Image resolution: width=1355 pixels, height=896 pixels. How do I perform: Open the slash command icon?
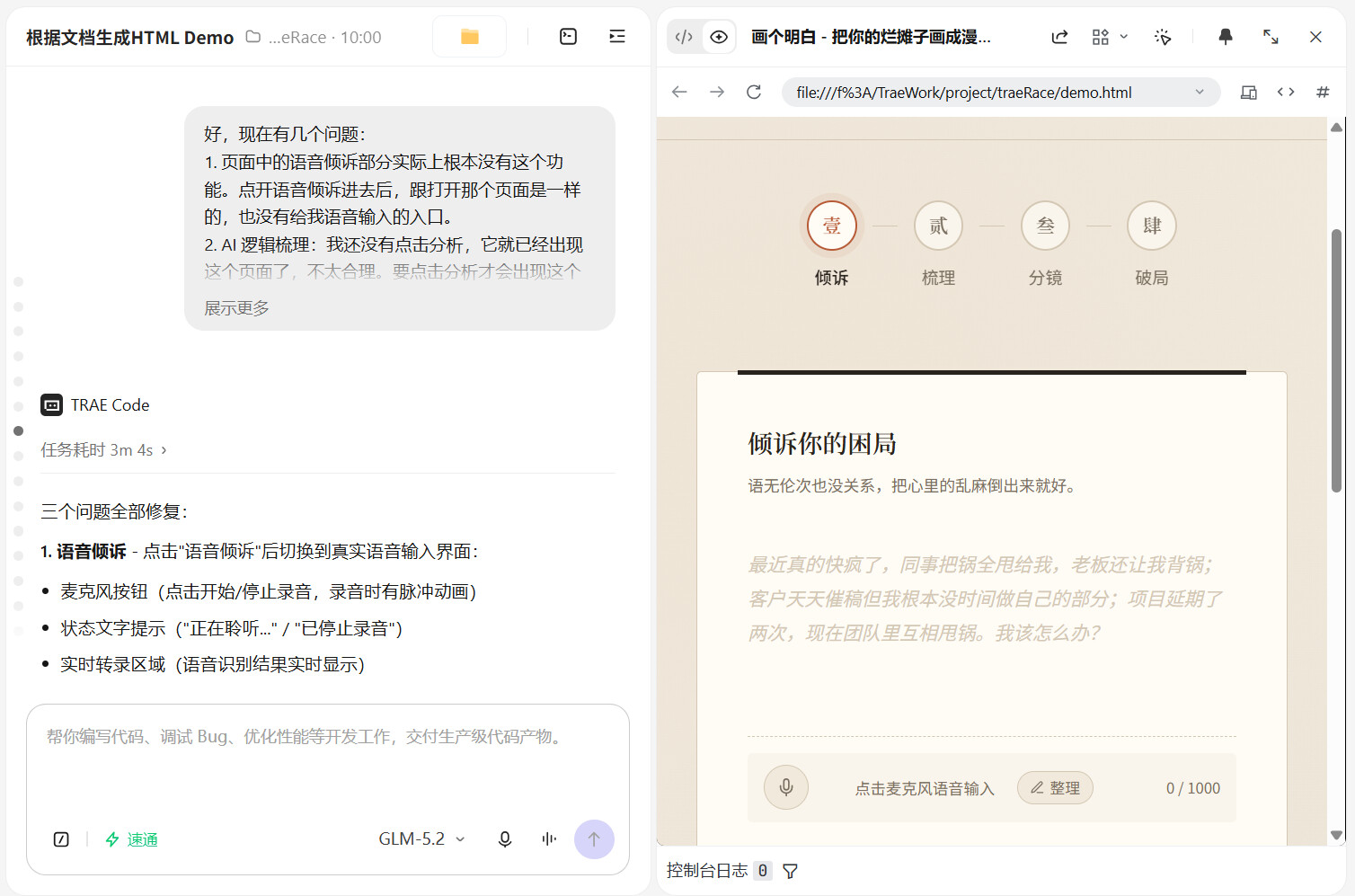(61, 839)
